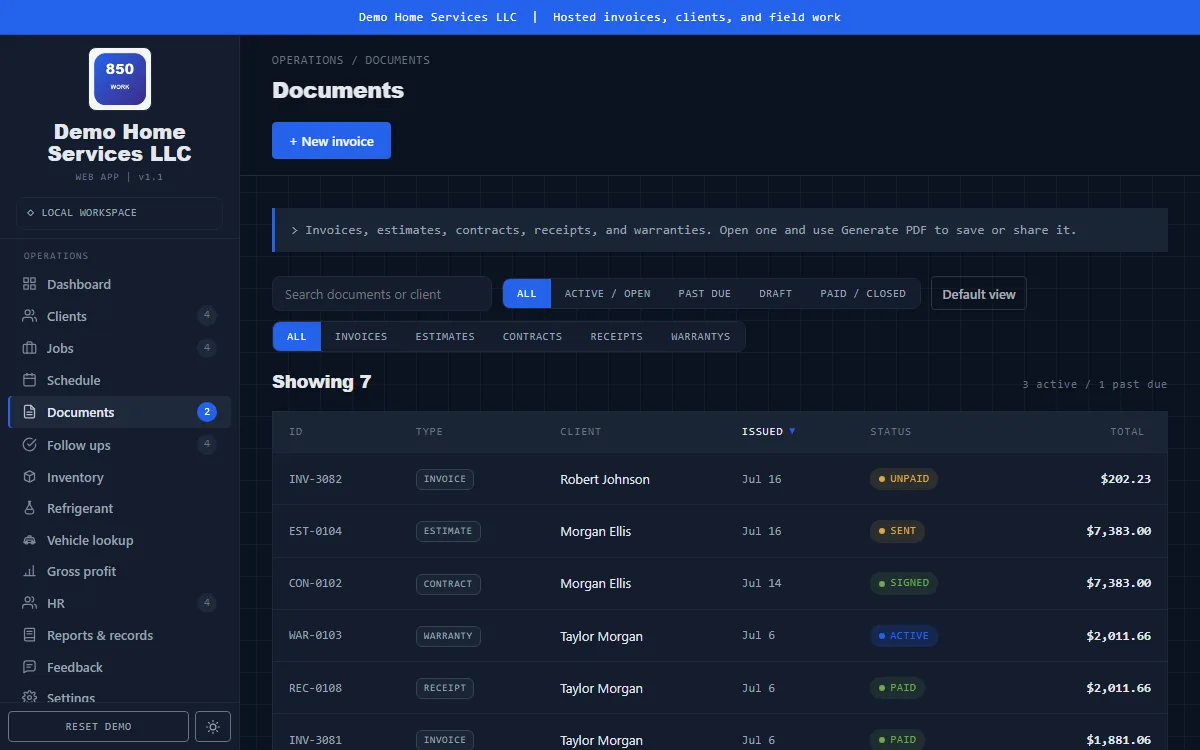Click the SENT status badge
Viewport: 1200px width, 750px height.
(x=897, y=531)
